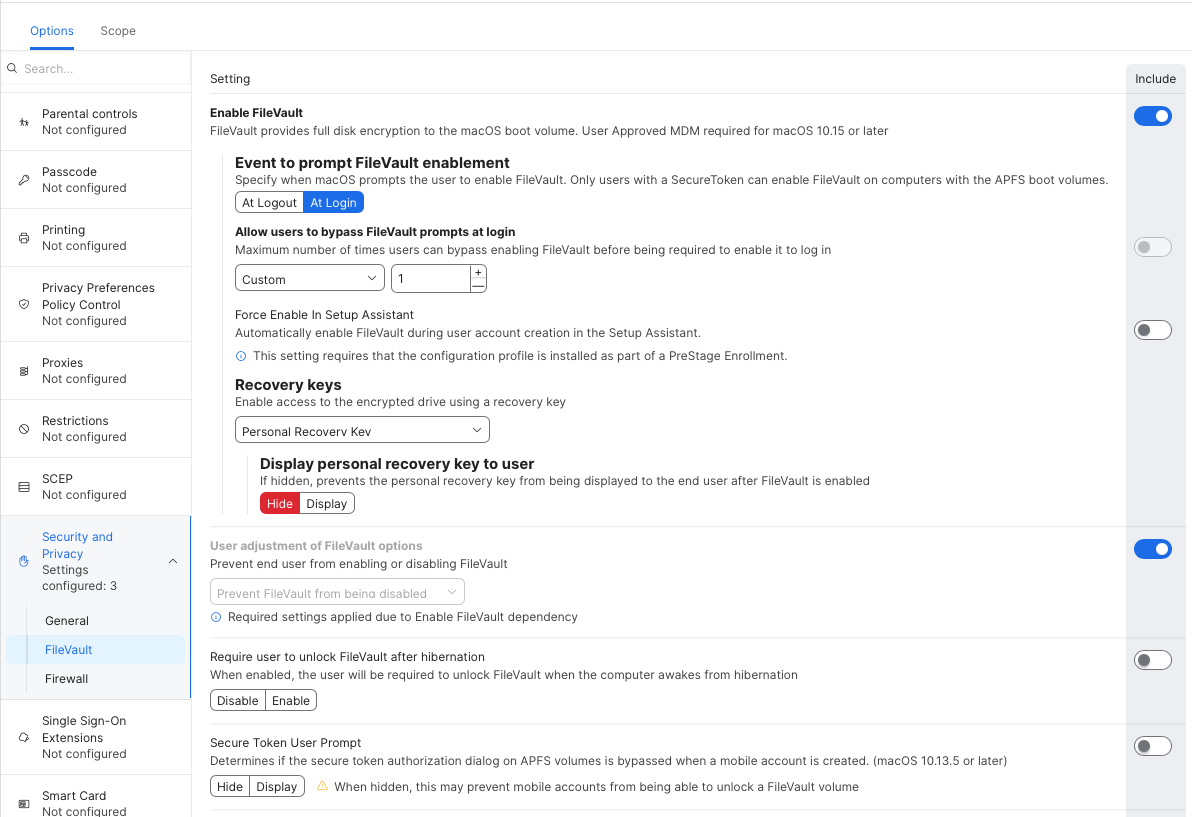The height and width of the screenshot is (817, 1192).
Task: Click the Passcode key icon
Action: click(x=24, y=180)
